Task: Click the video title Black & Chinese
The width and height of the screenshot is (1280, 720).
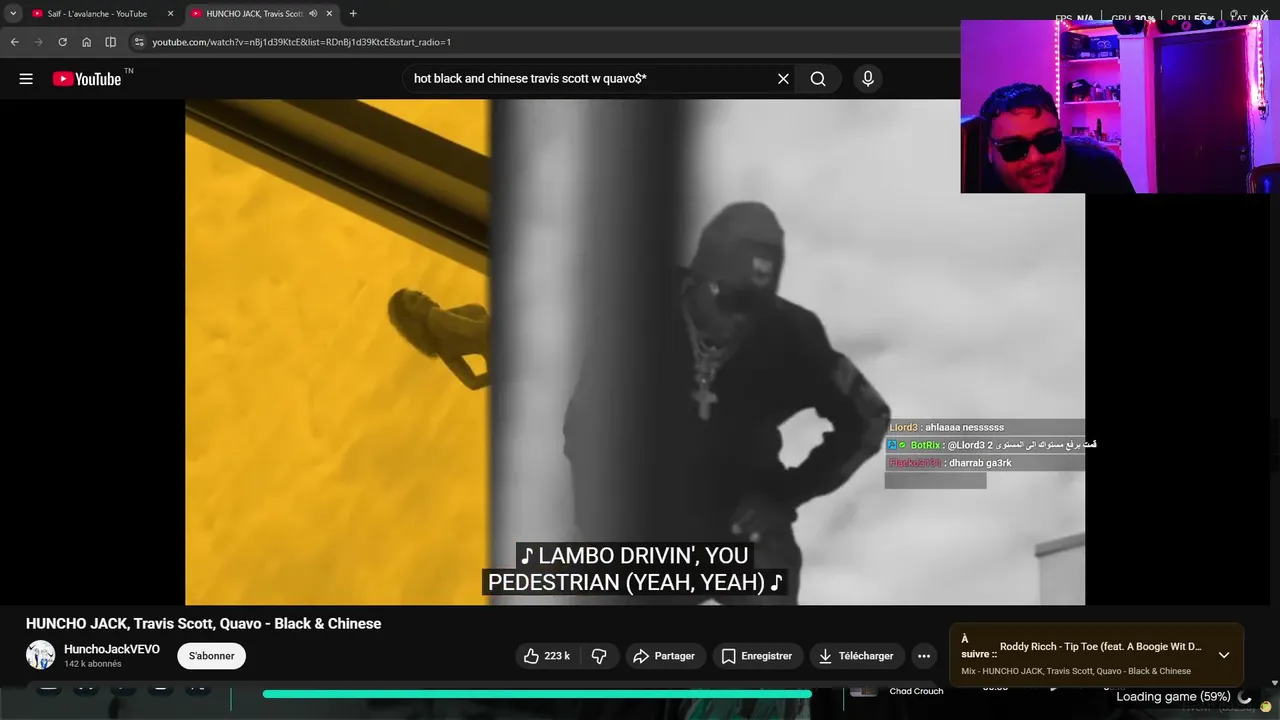Action: pyautogui.click(x=203, y=623)
